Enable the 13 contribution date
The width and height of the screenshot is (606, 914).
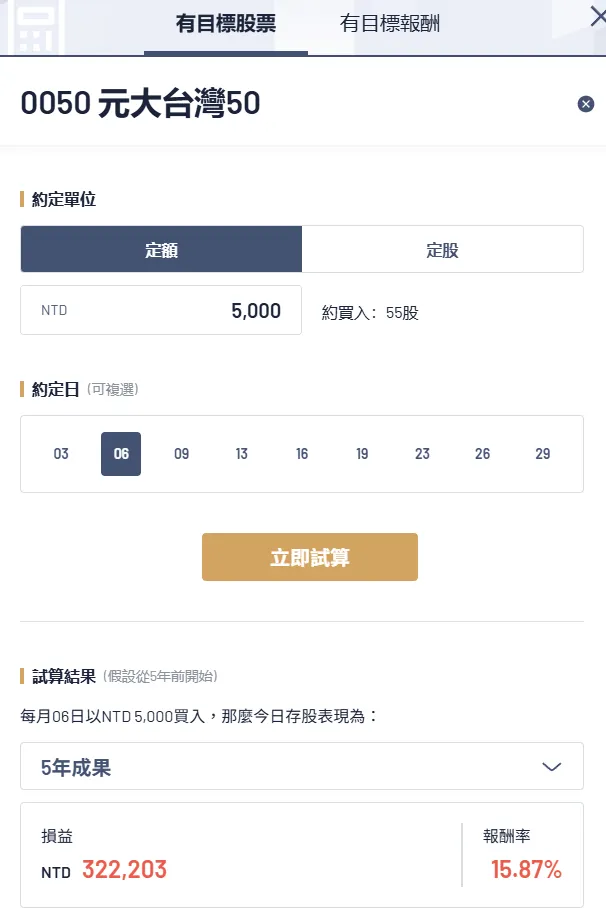coord(241,454)
